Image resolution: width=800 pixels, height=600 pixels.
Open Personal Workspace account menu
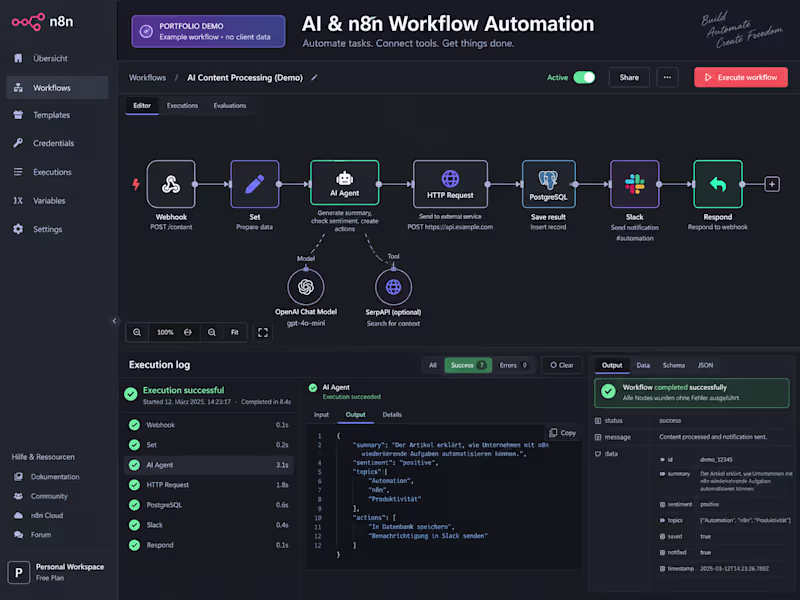(57, 572)
